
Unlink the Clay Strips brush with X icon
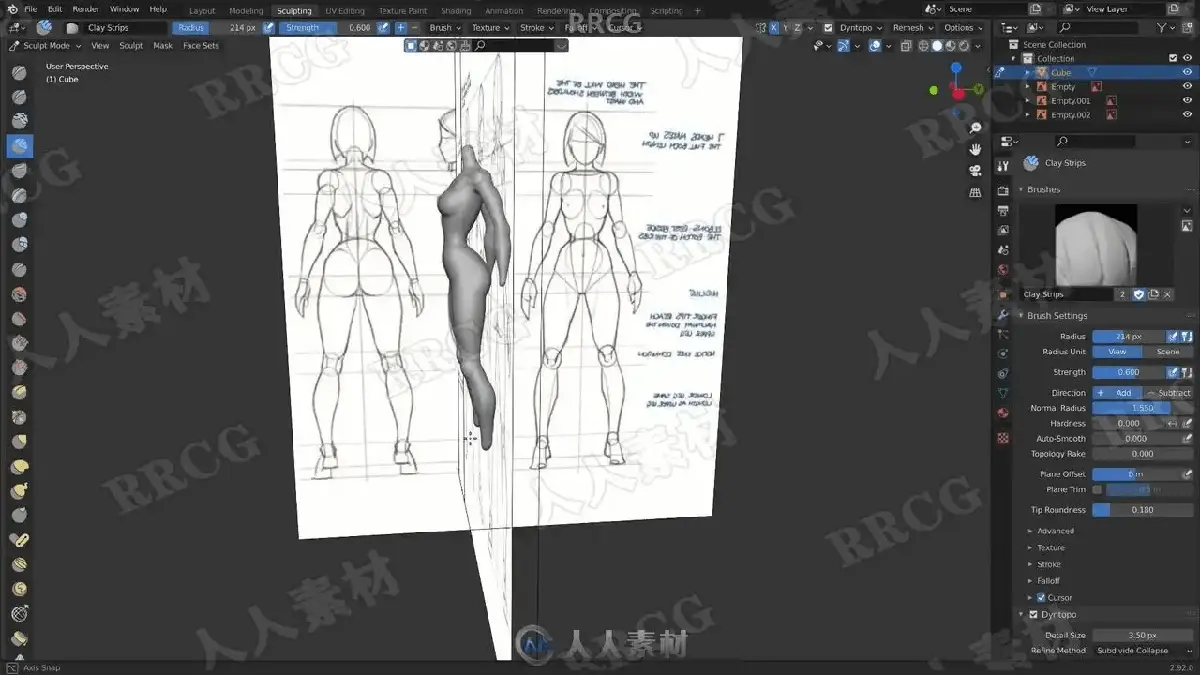click(1167, 294)
